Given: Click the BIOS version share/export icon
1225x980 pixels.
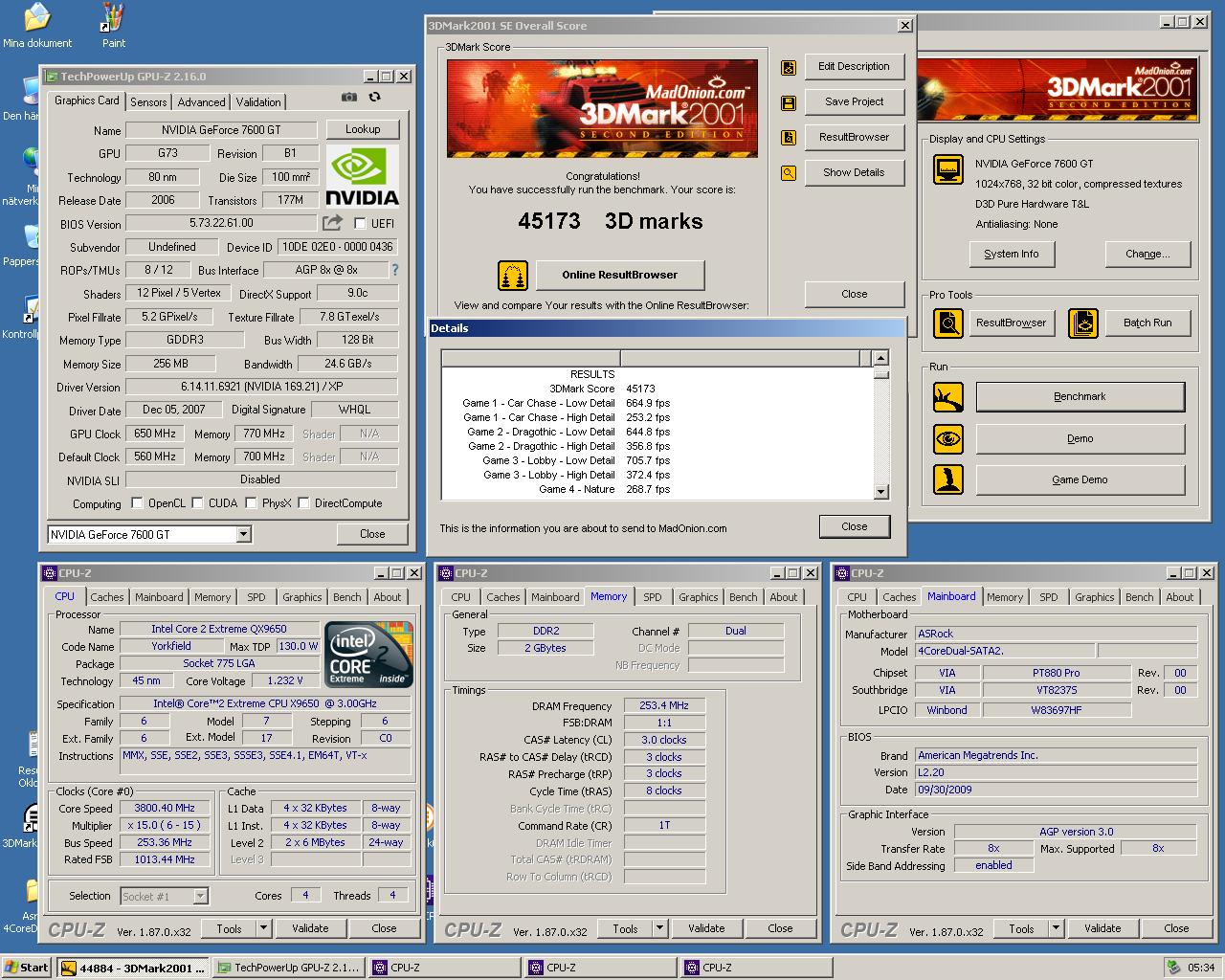Looking at the screenshot, I should pos(332,223).
